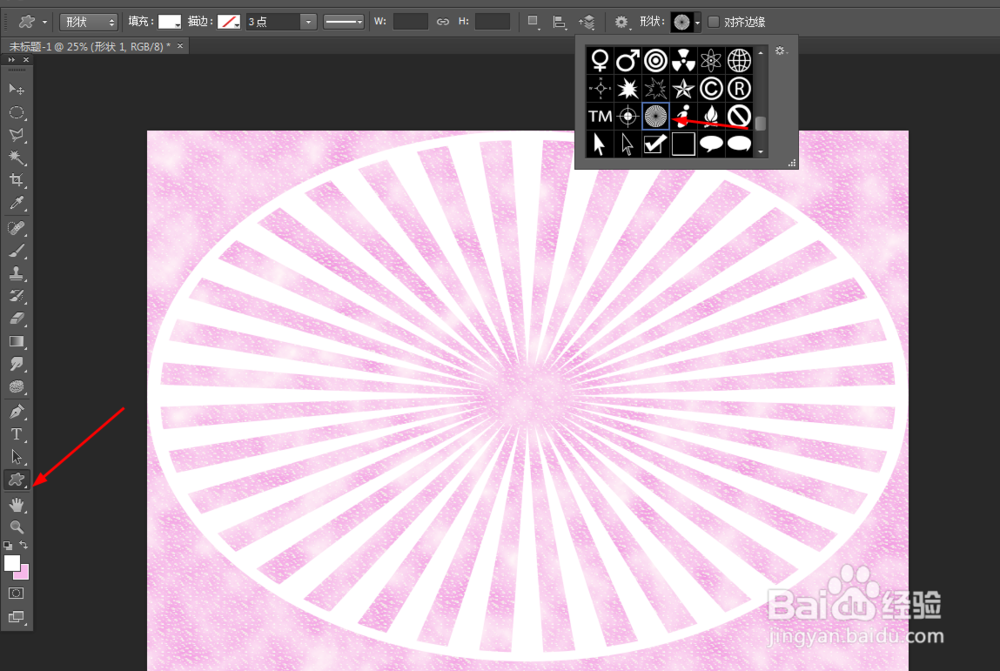Open the fill color swatch
The height and width of the screenshot is (671, 1000).
click(170, 22)
